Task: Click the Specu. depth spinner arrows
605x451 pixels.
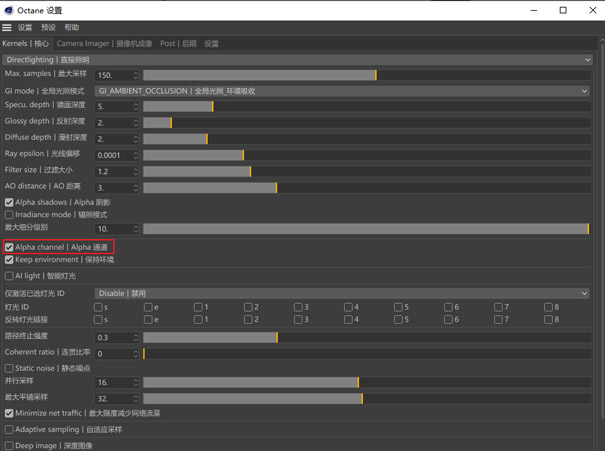Action: click(135, 106)
